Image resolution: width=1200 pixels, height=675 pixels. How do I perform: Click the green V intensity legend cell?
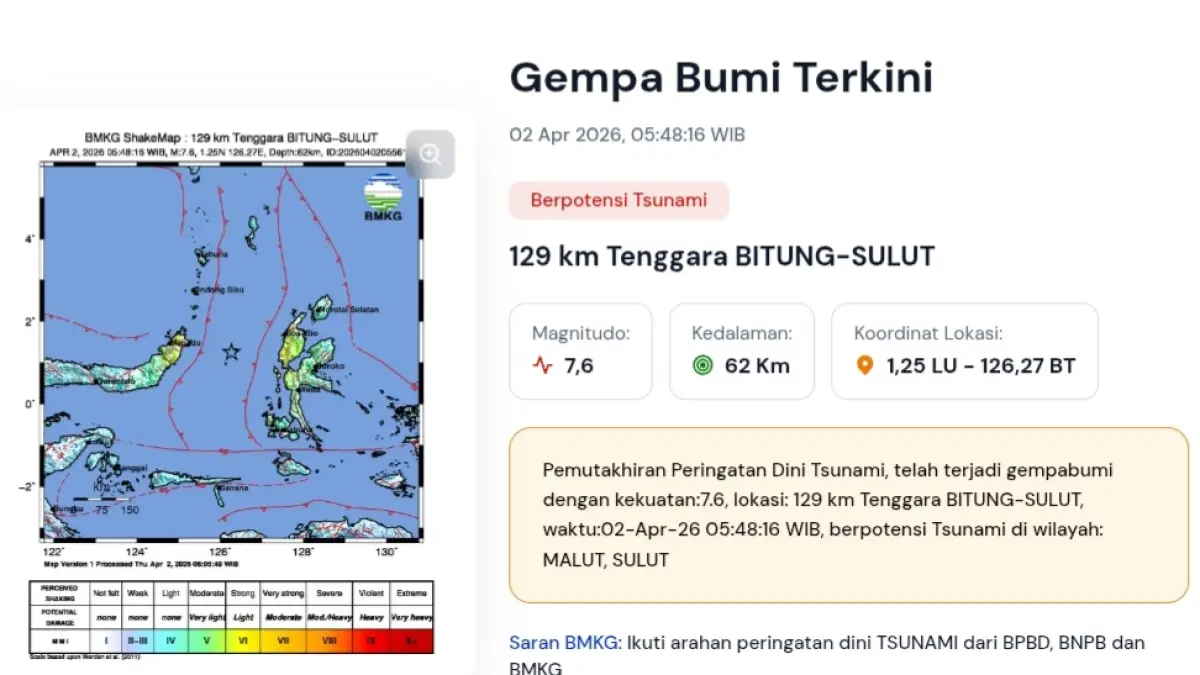(x=207, y=642)
